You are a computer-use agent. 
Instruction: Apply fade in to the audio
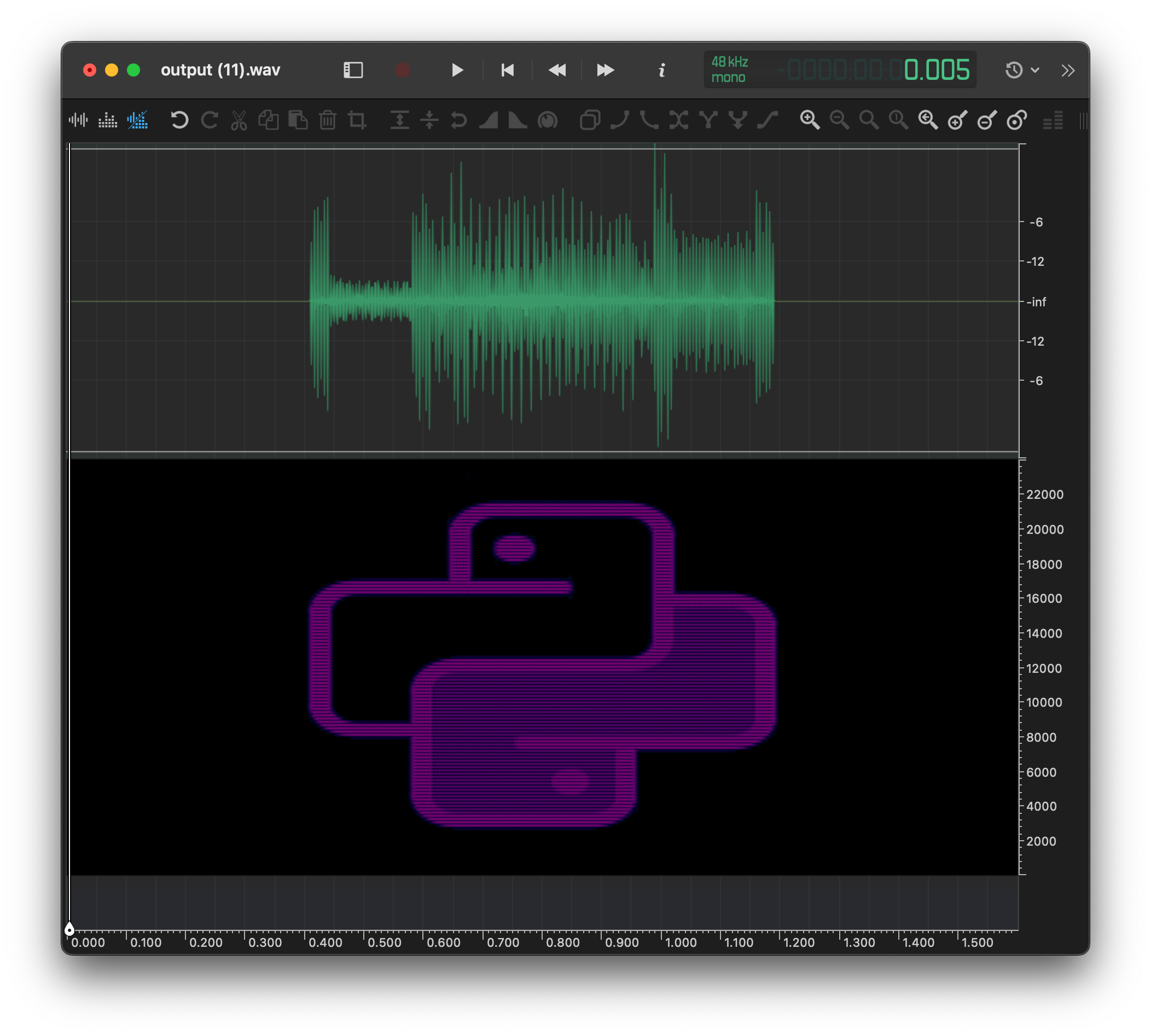[489, 120]
